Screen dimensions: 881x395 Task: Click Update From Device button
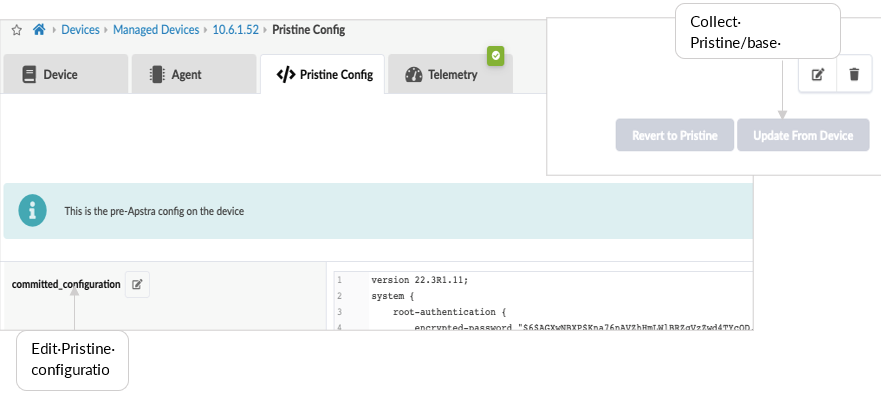coord(803,135)
